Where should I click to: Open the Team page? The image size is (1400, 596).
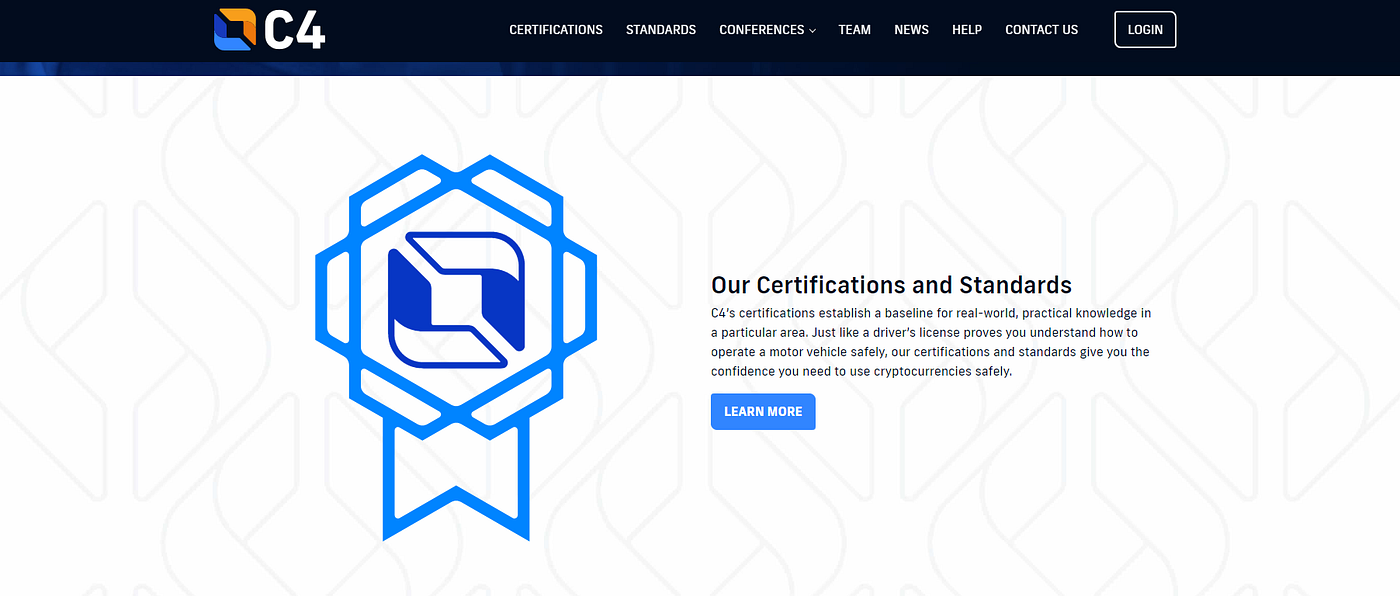tap(855, 30)
